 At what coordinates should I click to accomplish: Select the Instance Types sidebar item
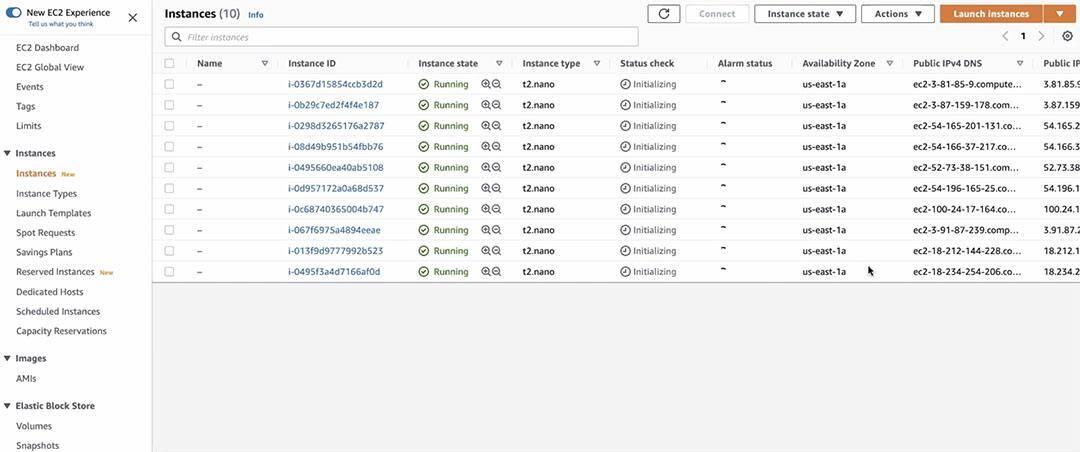tap(46, 194)
